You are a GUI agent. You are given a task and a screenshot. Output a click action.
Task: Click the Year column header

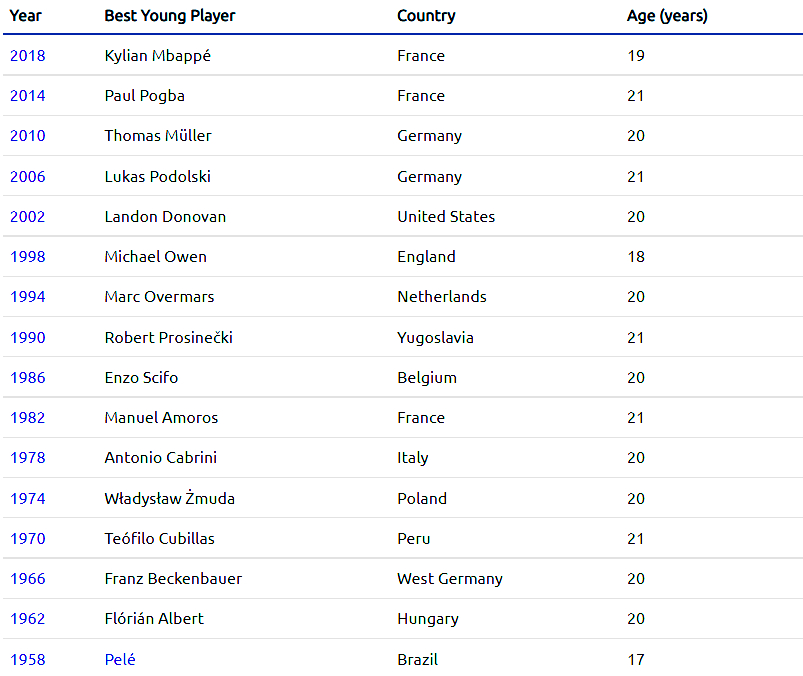[x=26, y=16]
